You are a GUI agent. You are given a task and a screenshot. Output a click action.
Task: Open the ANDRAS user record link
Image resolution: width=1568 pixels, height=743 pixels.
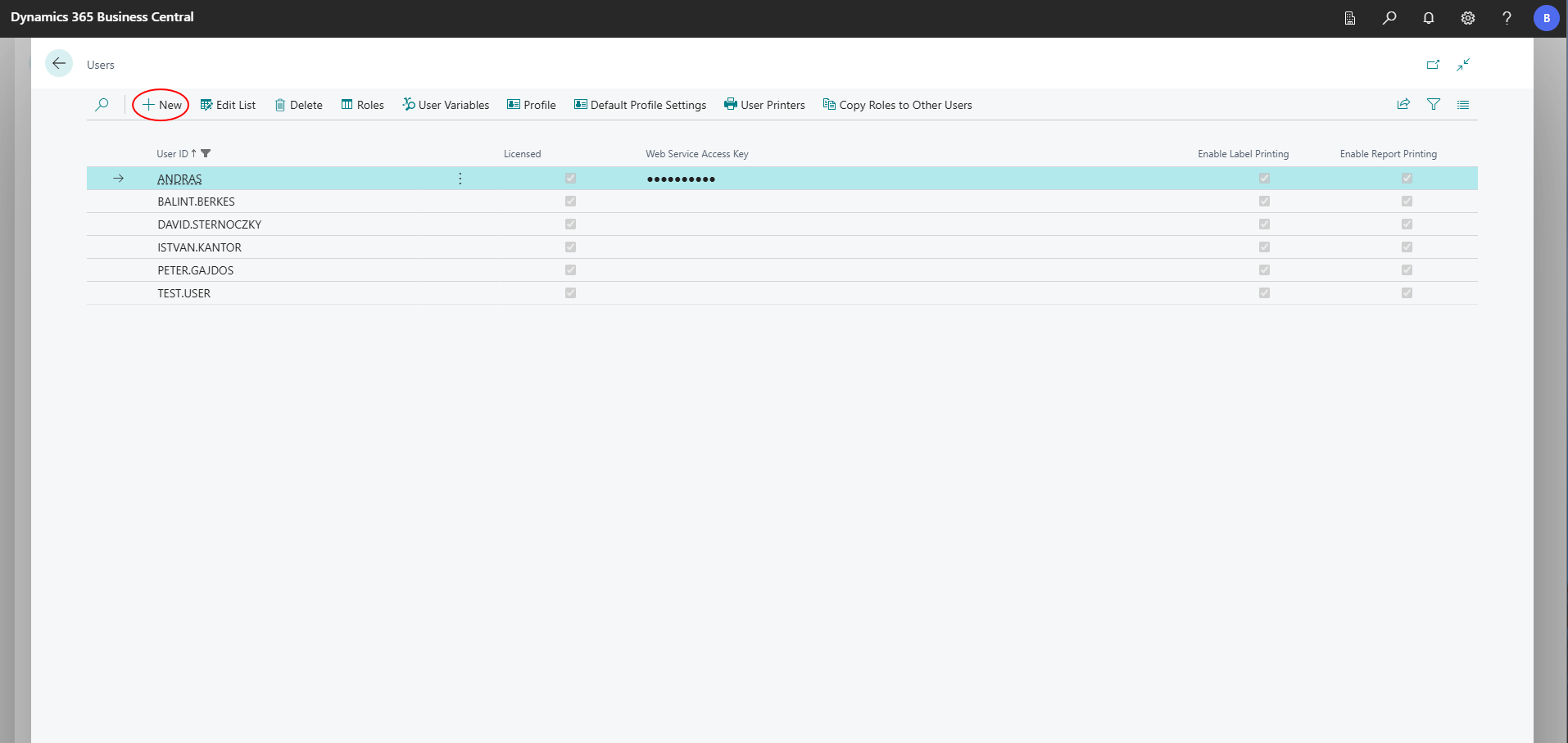[179, 178]
